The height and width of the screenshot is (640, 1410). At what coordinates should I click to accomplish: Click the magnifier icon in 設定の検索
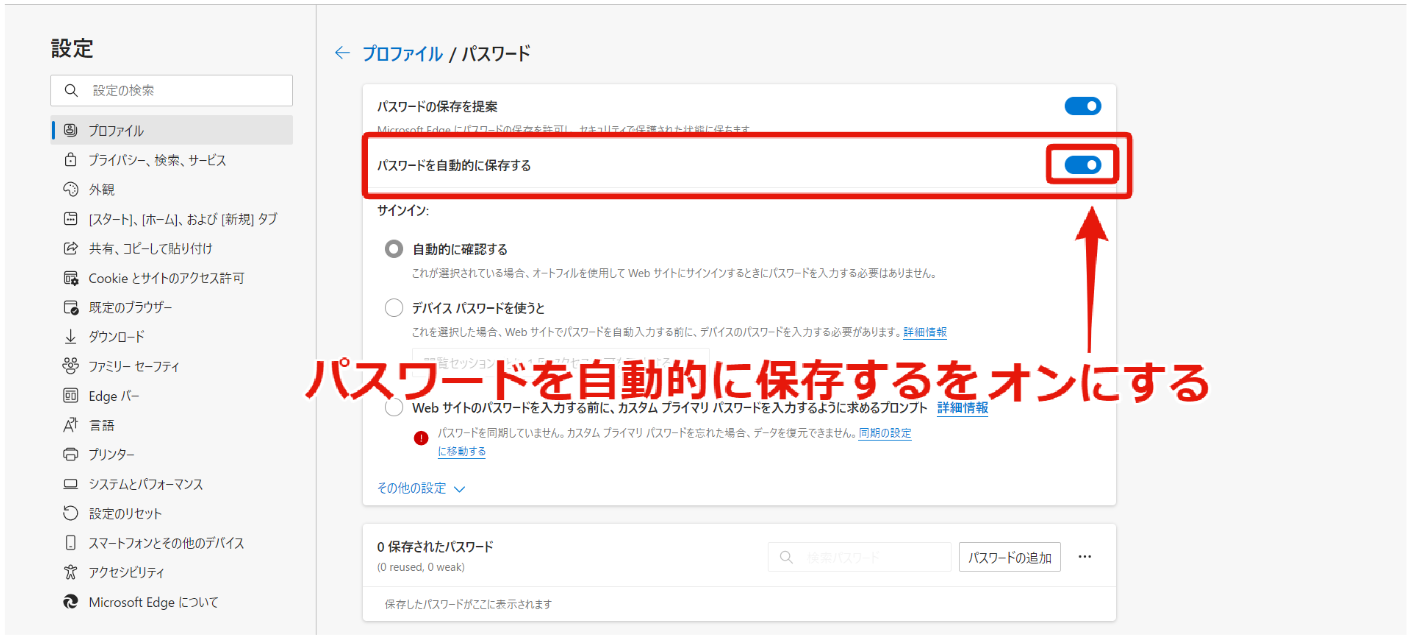[x=71, y=90]
